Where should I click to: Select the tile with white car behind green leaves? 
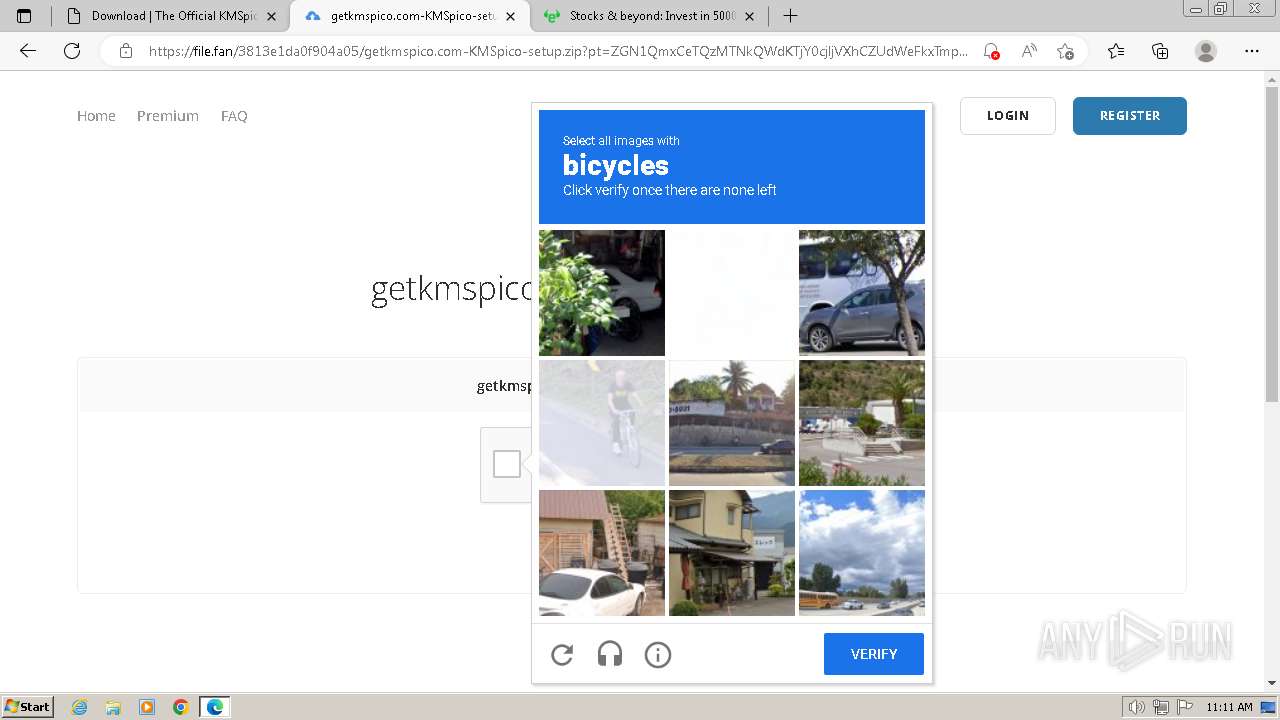click(602, 293)
